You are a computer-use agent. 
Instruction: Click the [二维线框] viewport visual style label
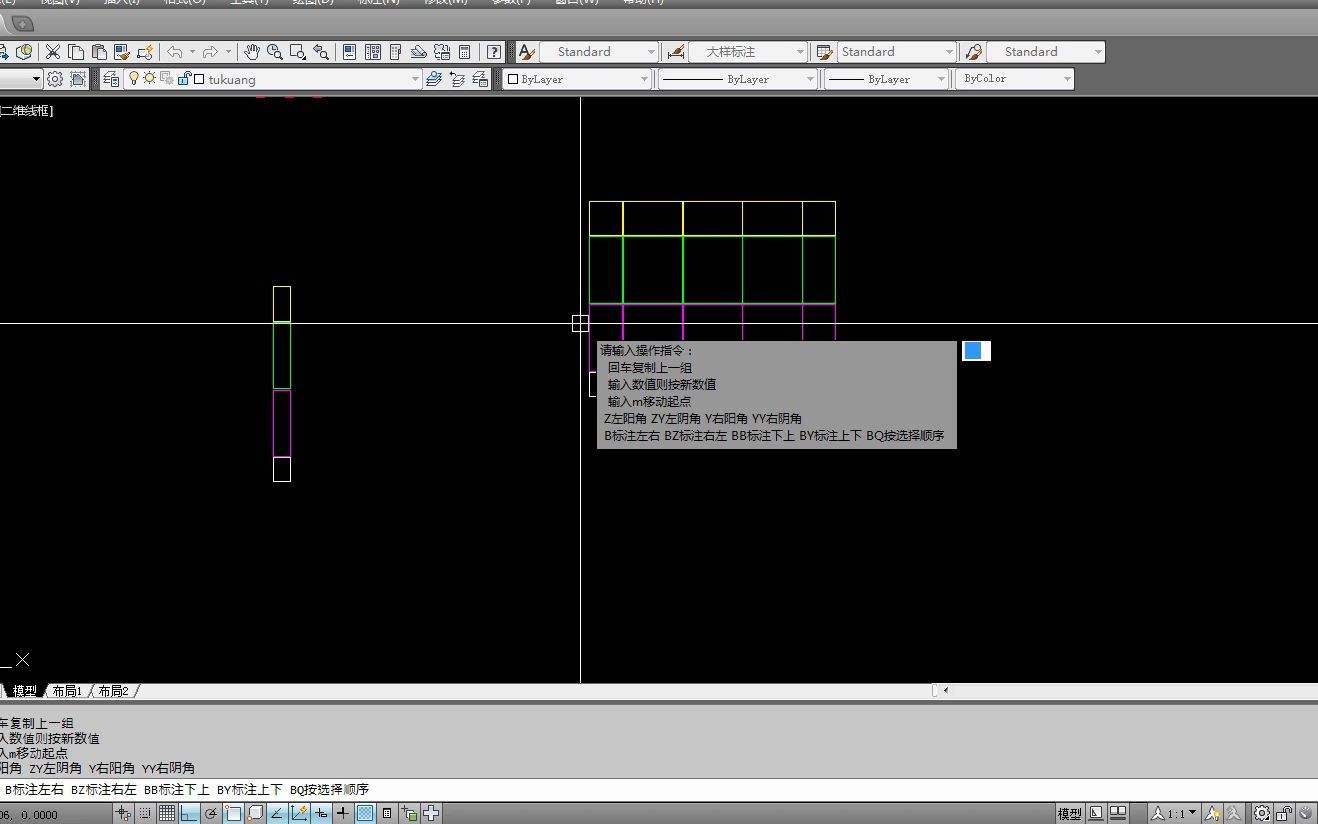tap(27, 111)
